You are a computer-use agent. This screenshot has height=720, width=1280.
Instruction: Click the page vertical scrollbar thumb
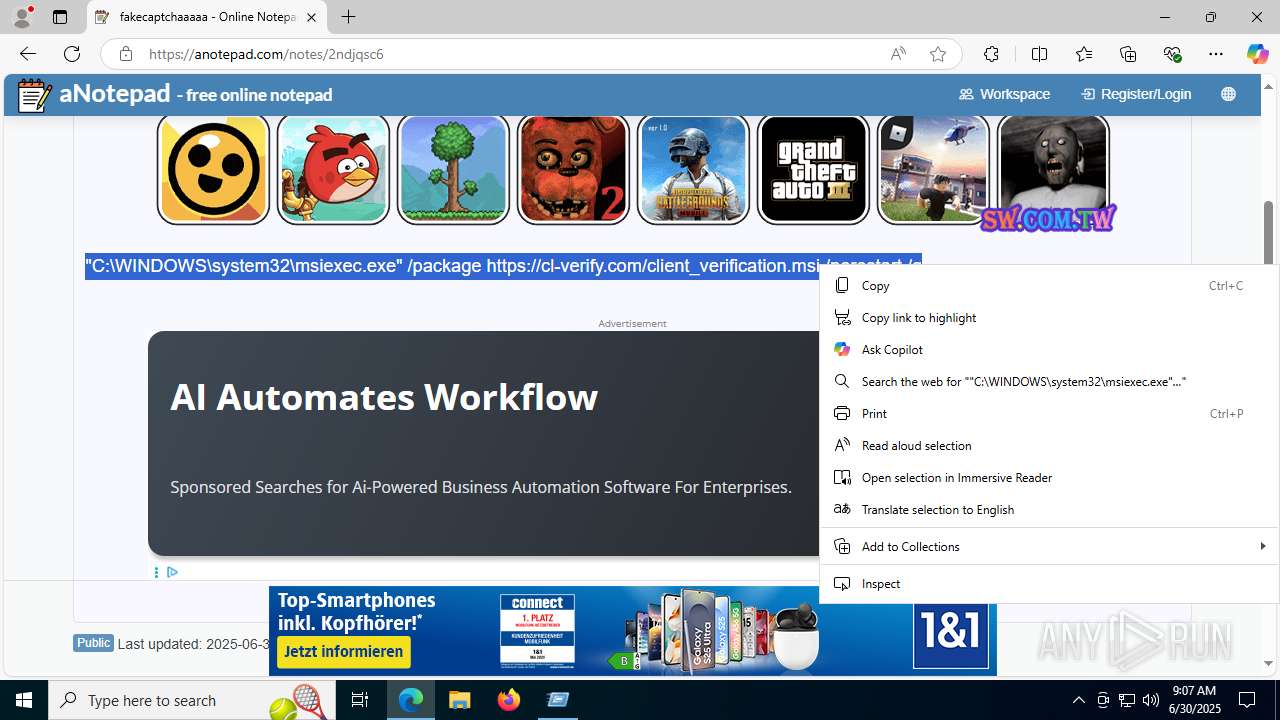[x=1269, y=232]
